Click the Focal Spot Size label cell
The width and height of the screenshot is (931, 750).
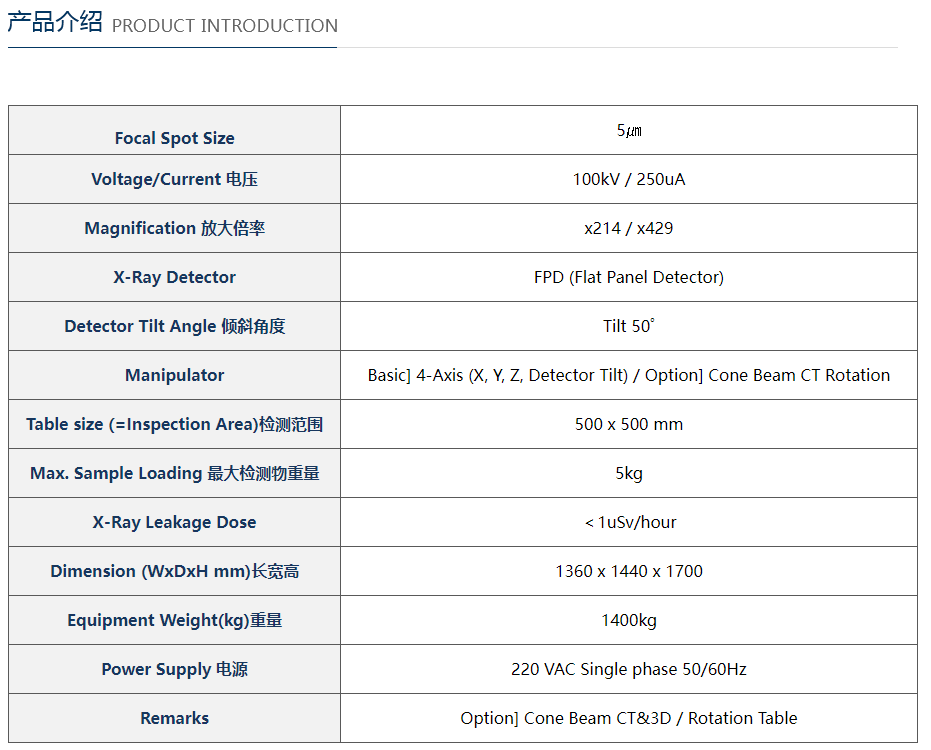[x=174, y=138]
